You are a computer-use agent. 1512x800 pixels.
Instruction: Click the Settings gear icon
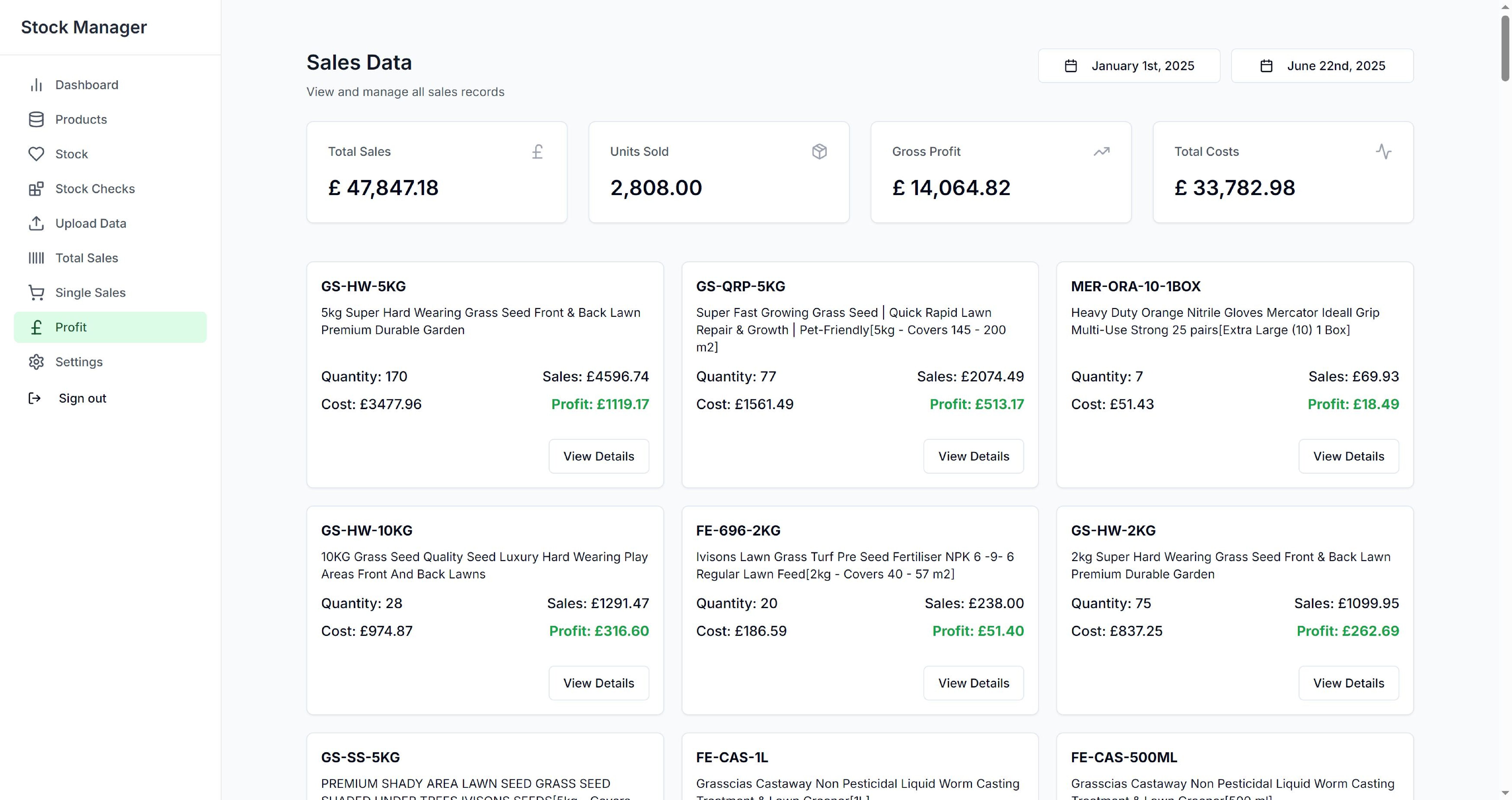point(37,362)
